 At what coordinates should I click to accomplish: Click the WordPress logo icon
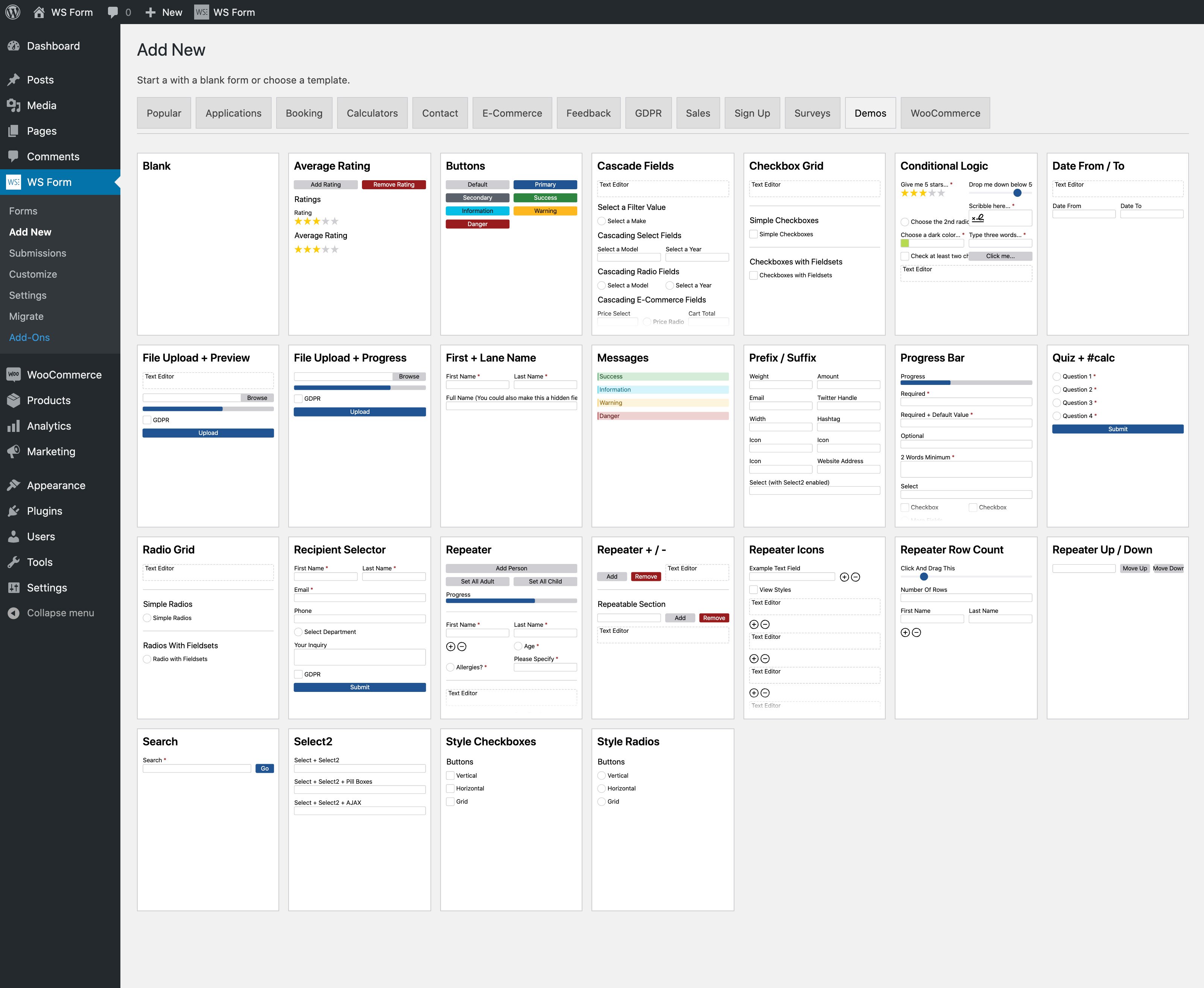tap(12, 12)
